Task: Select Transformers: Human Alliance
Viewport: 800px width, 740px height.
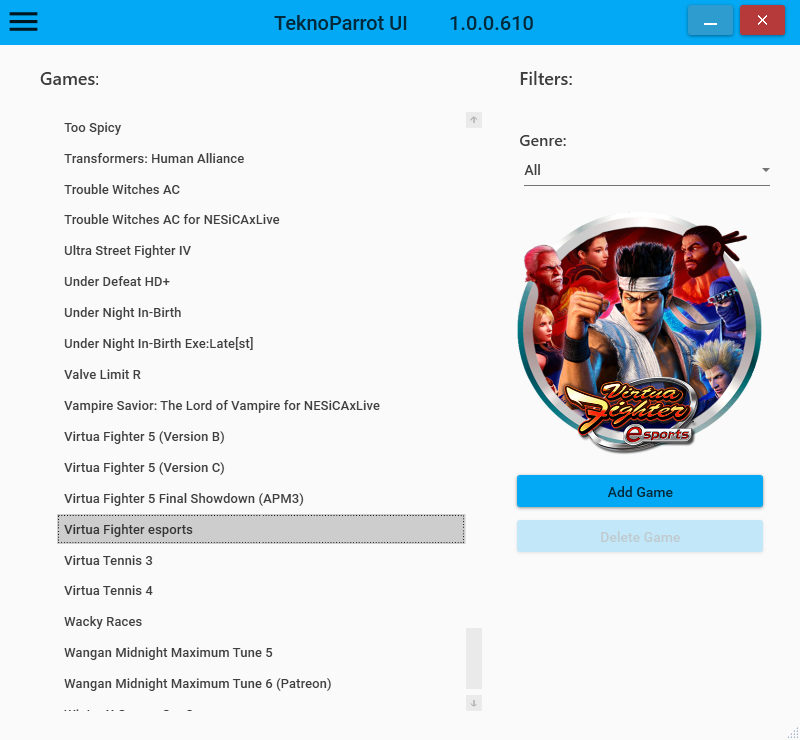Action: [x=261, y=159]
